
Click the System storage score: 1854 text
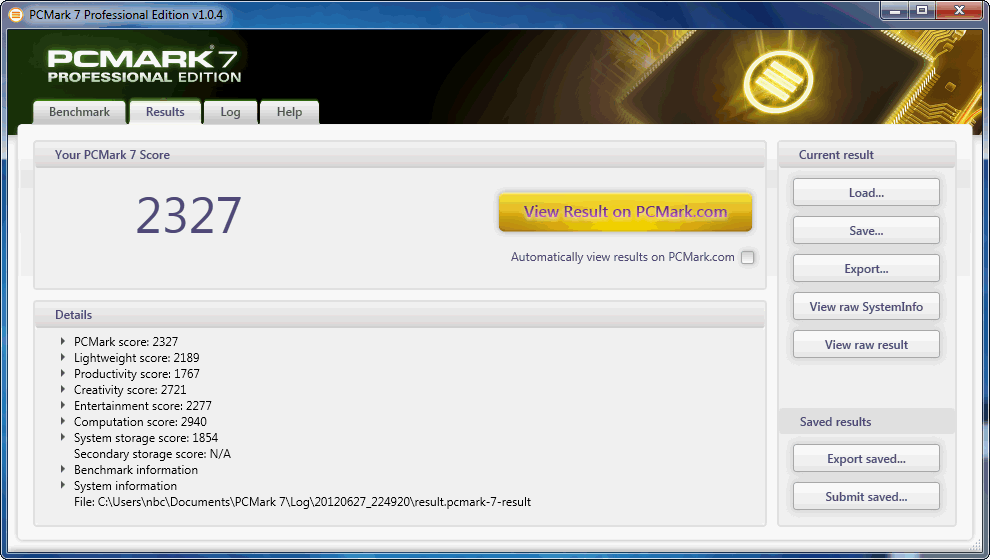pos(146,438)
